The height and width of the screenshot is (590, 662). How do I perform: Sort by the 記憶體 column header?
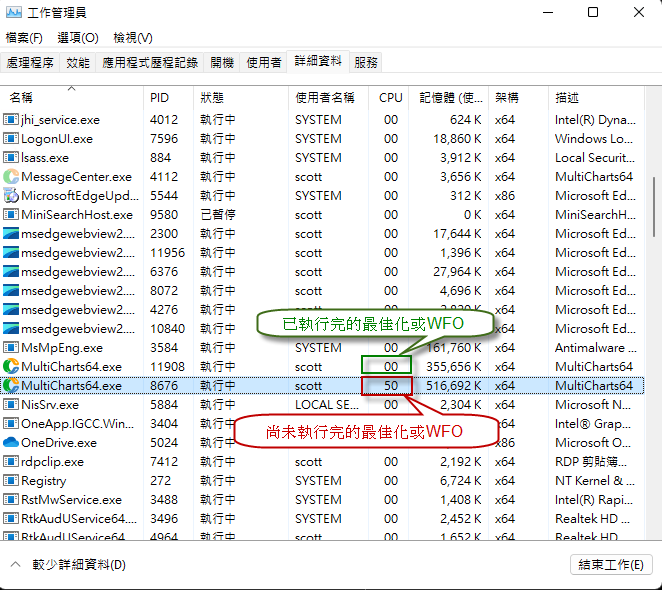click(x=449, y=98)
